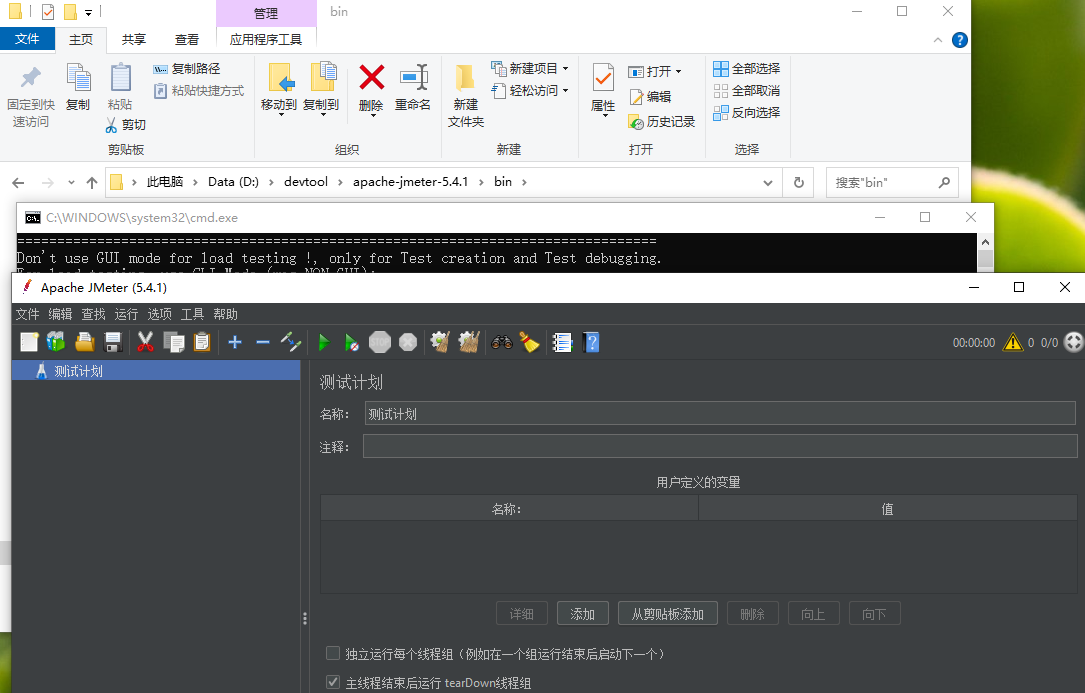Click red 删除 icon in Explorer ribbon

[x=372, y=78]
